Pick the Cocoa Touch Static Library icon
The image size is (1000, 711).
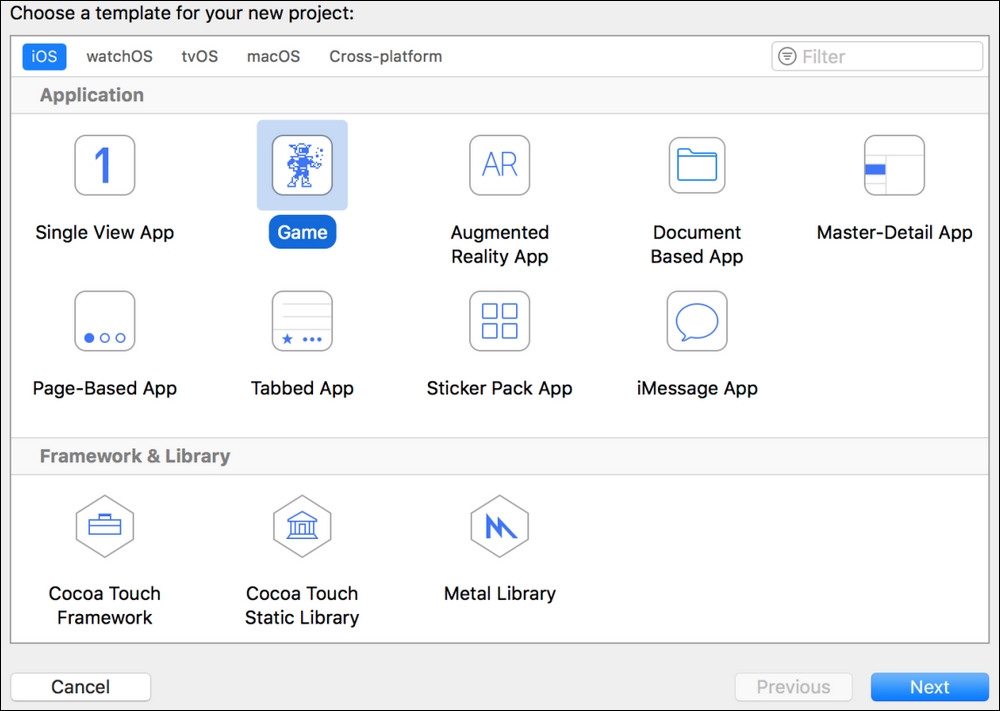[302, 526]
